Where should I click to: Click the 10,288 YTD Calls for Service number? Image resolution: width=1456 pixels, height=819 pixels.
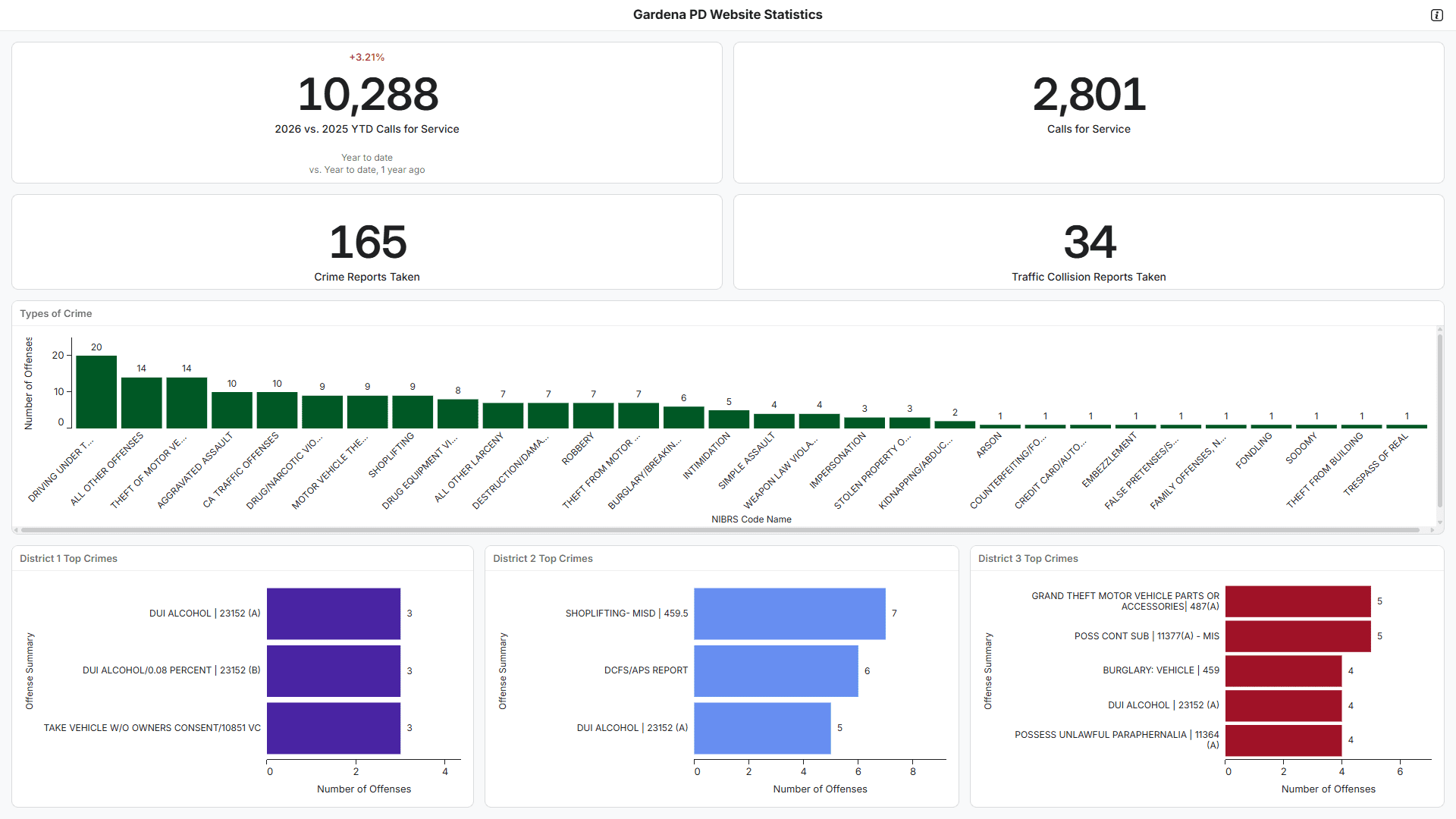pyautogui.click(x=367, y=95)
